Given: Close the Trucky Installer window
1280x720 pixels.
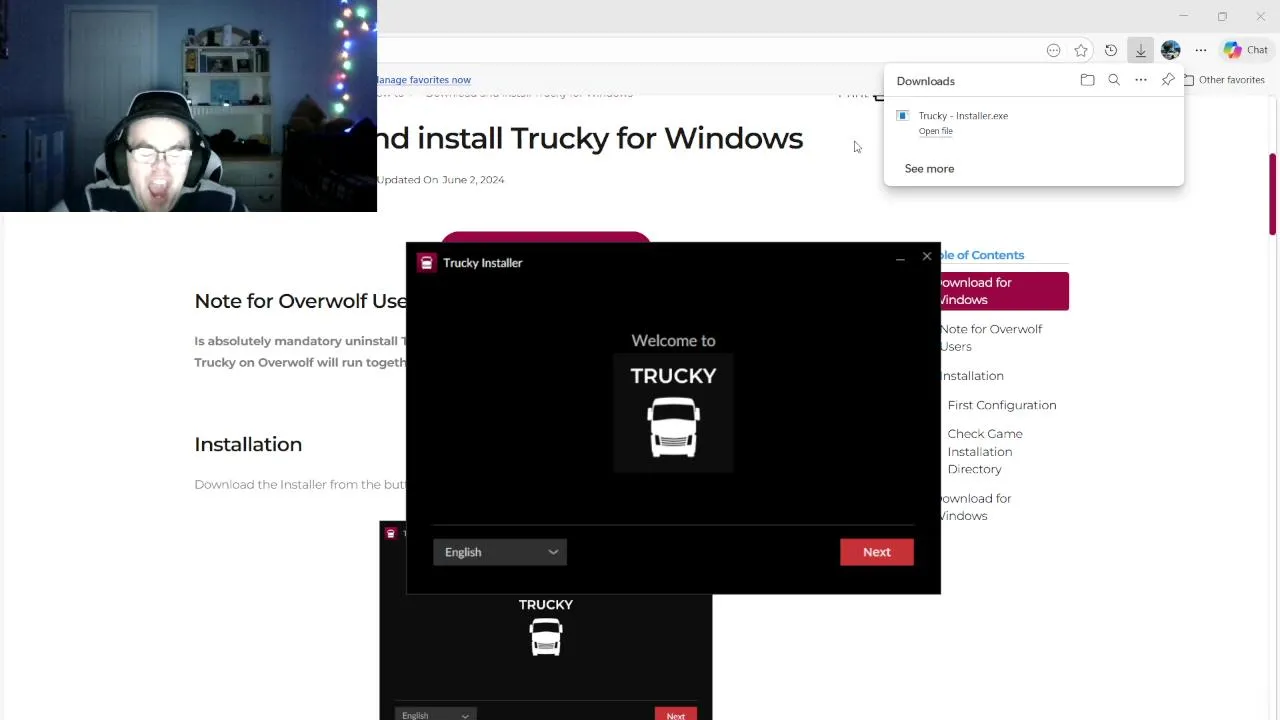Looking at the screenshot, I should 927,257.
